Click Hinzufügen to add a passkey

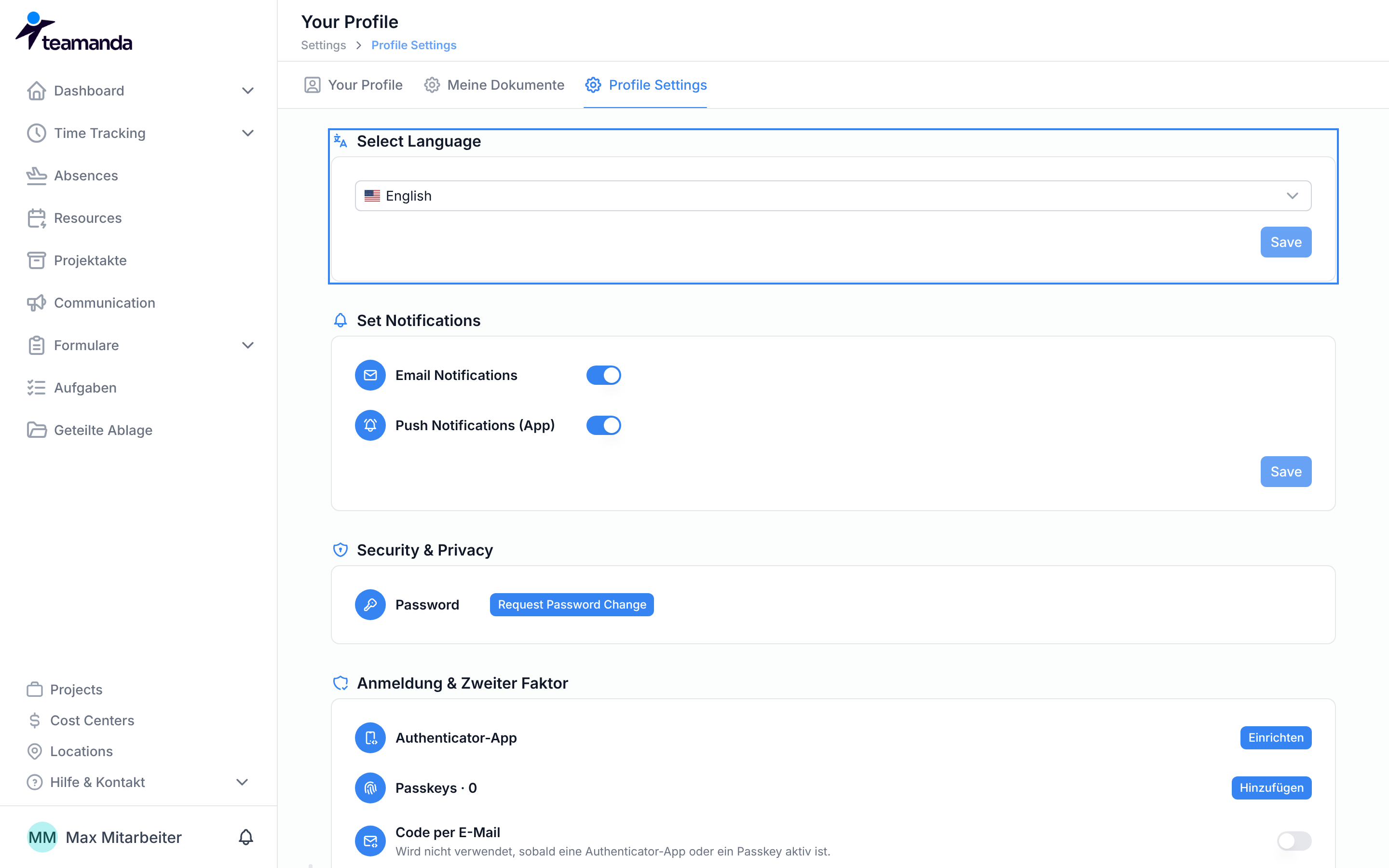[1271, 788]
